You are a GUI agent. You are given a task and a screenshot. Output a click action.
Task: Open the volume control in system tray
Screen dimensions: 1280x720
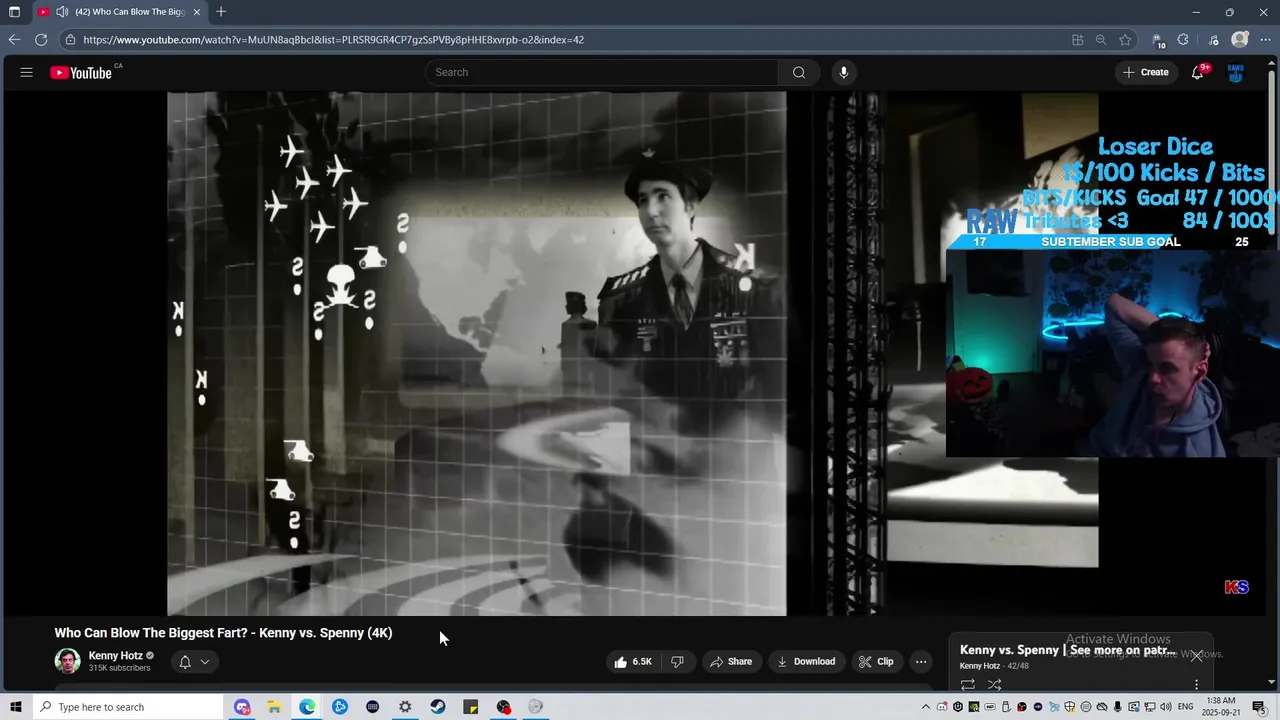[x=1166, y=707]
